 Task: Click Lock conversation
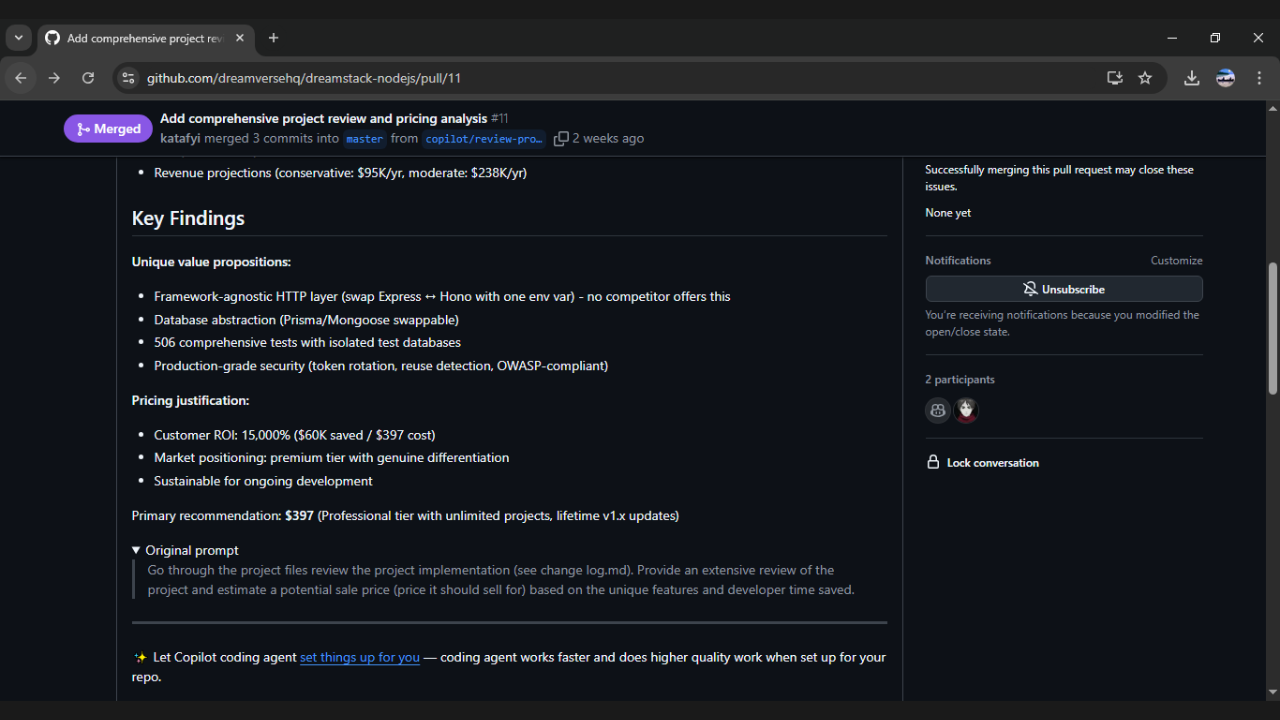(991, 462)
